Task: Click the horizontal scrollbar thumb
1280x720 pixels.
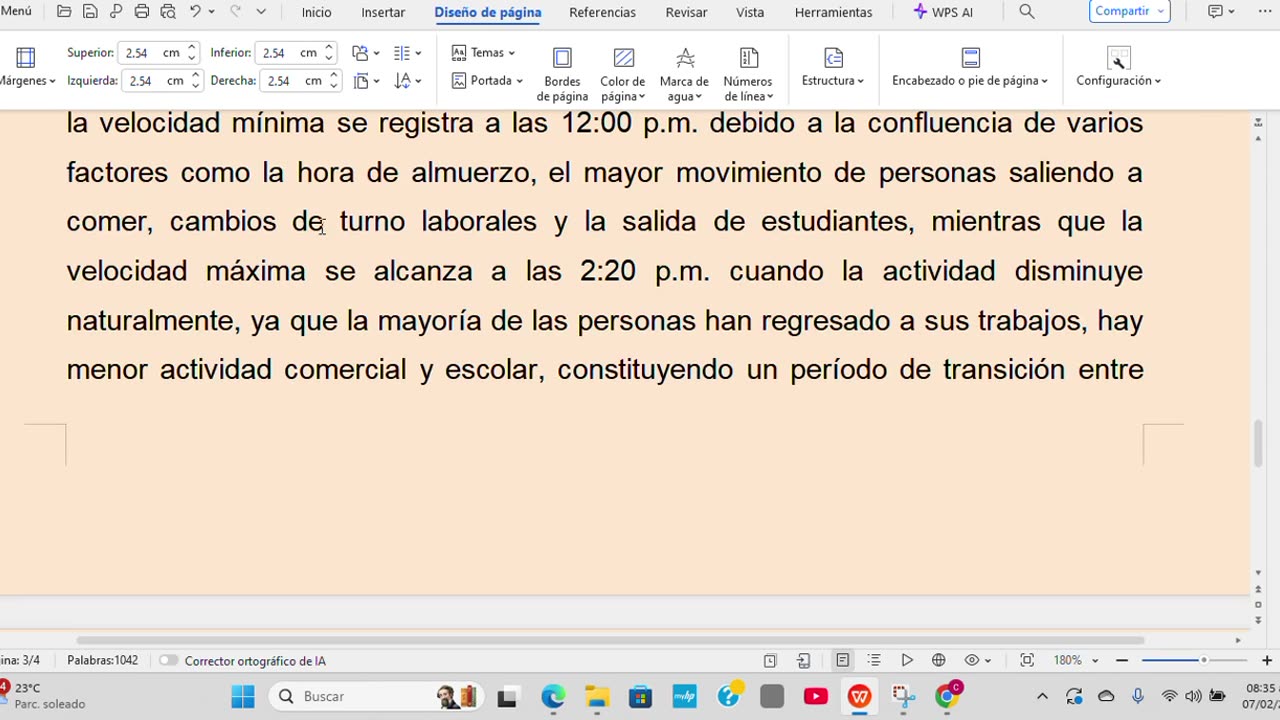Action: point(610,640)
